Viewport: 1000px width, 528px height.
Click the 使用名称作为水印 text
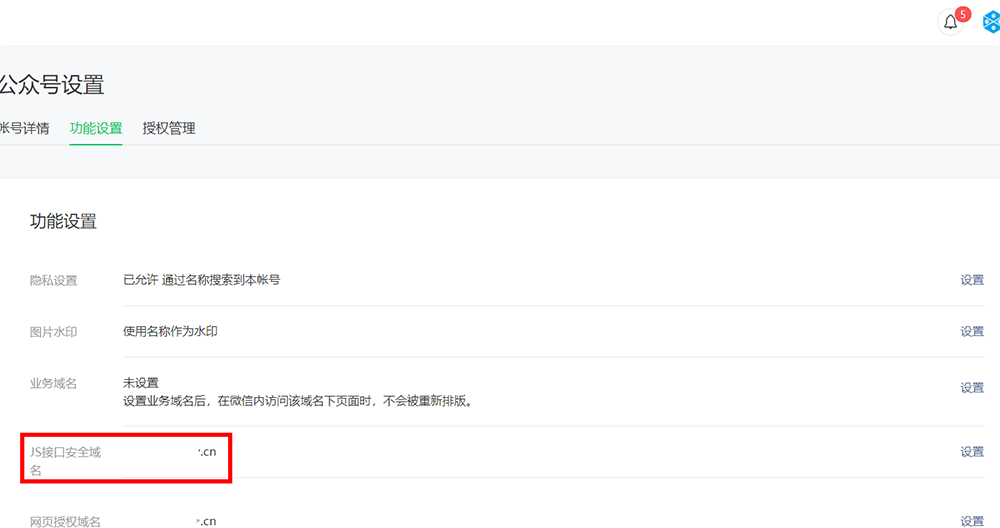point(170,331)
